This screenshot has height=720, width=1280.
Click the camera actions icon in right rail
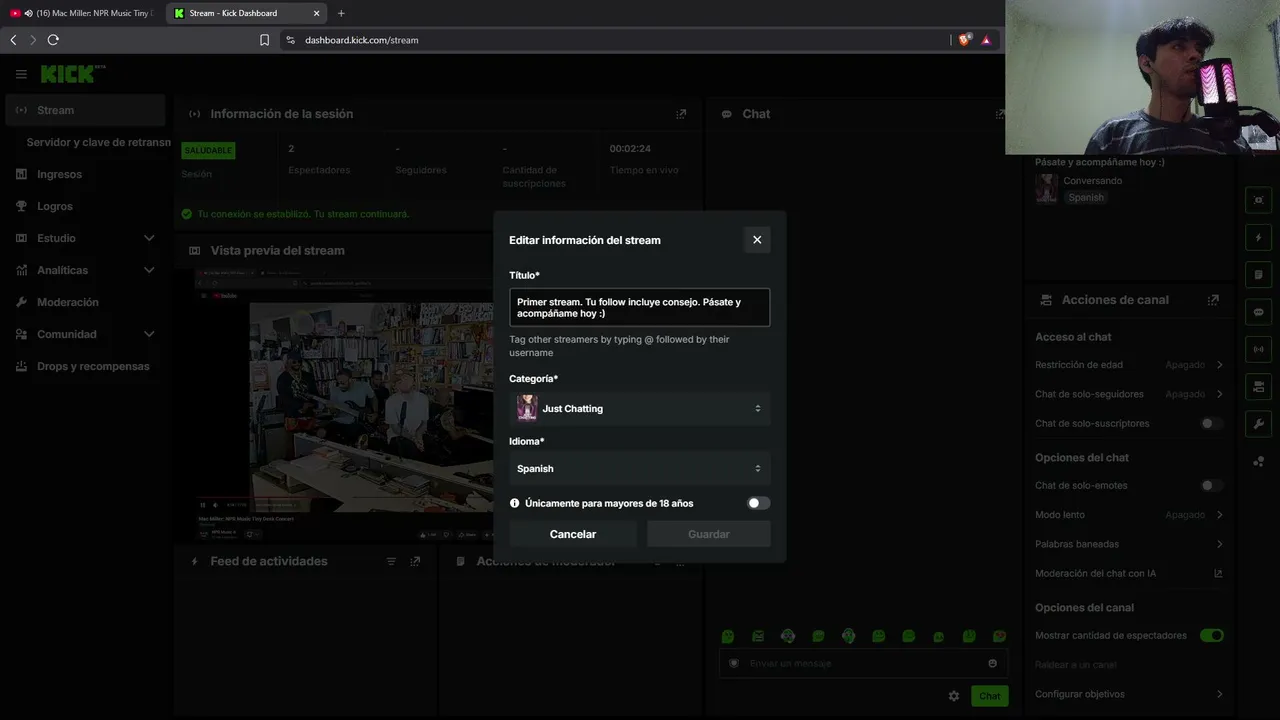tap(1259, 386)
